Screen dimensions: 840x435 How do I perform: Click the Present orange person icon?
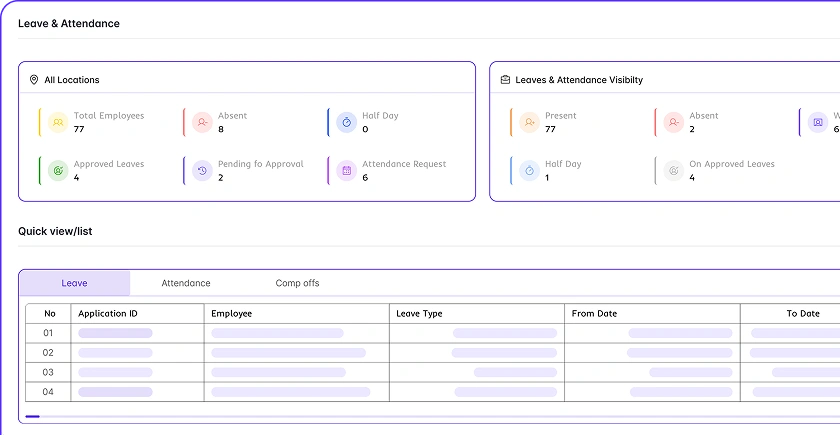point(529,123)
